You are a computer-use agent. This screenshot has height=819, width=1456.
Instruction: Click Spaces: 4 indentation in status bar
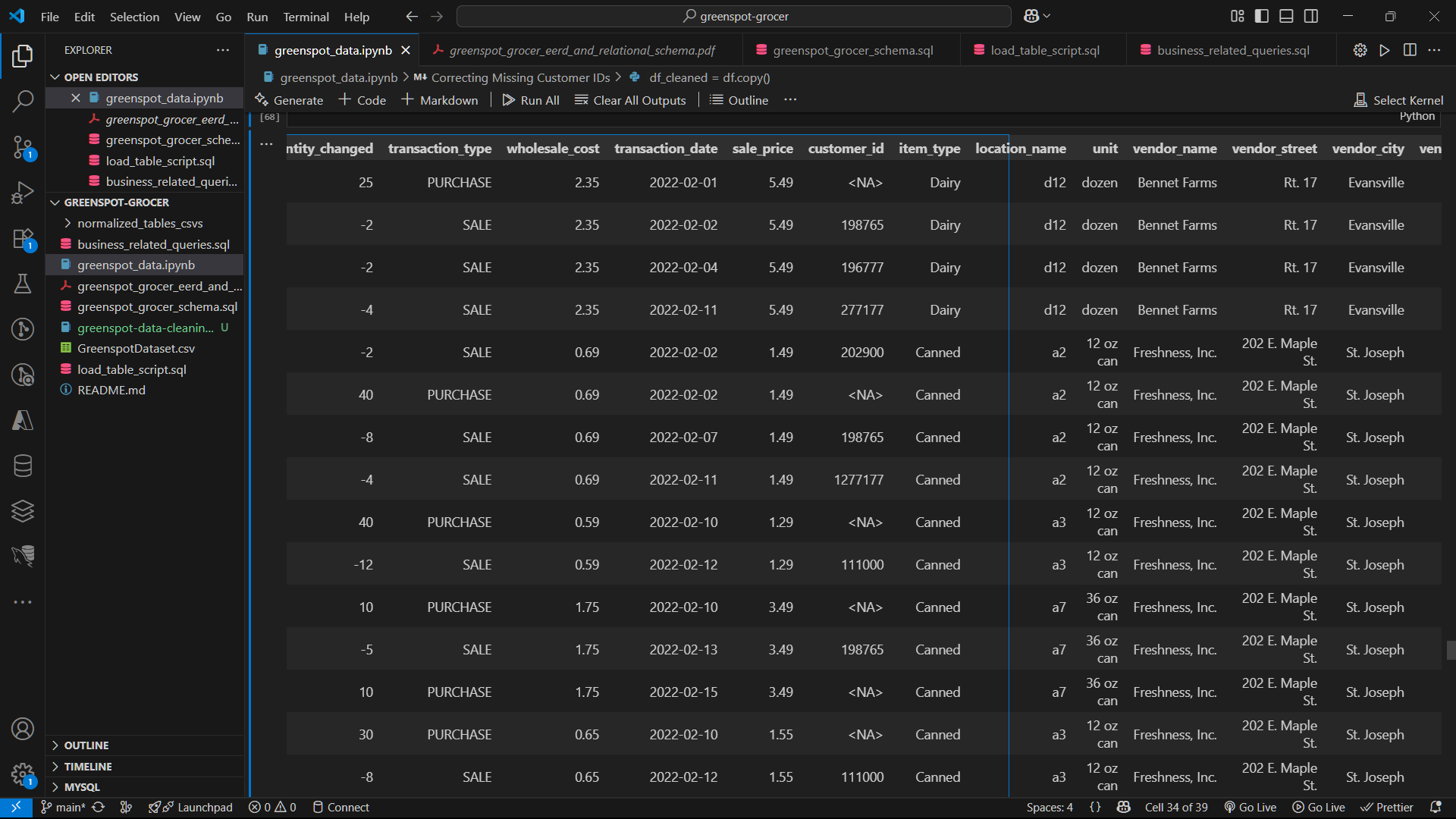pos(1050,808)
